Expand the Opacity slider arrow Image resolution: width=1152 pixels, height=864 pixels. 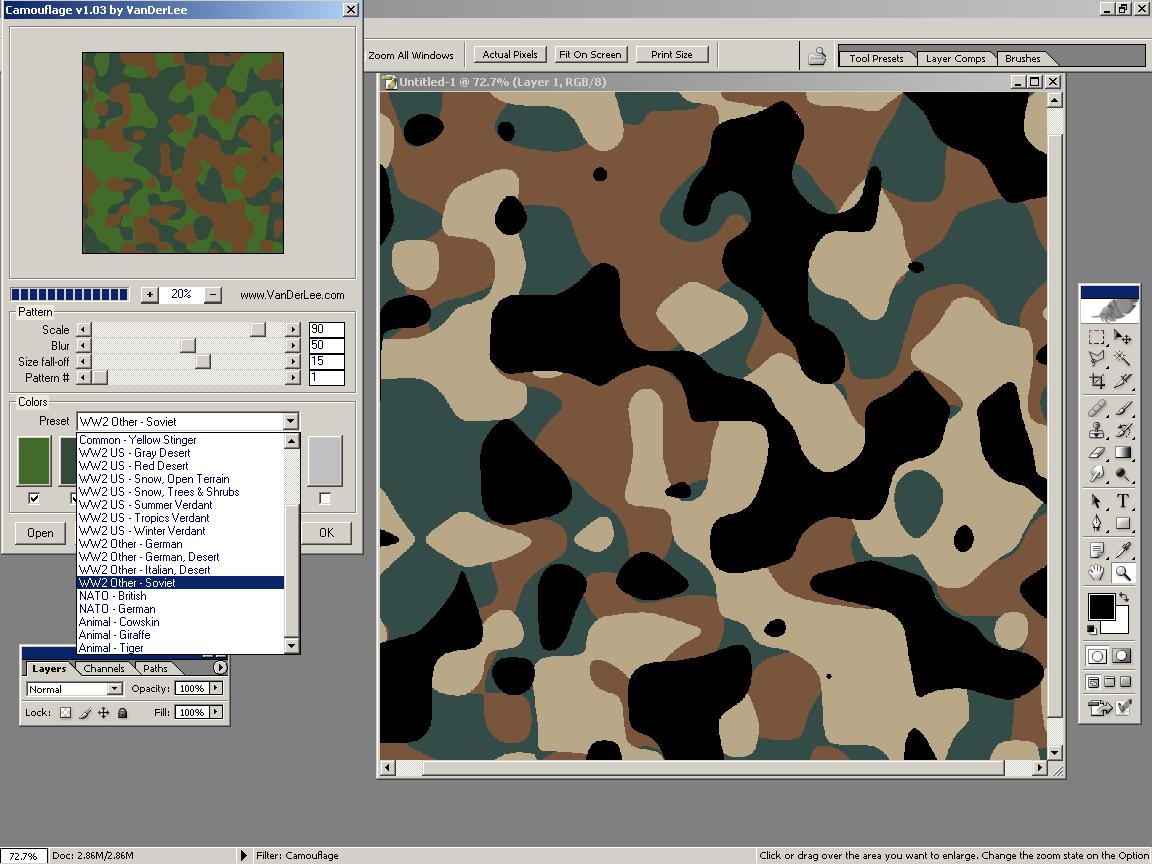[216, 688]
